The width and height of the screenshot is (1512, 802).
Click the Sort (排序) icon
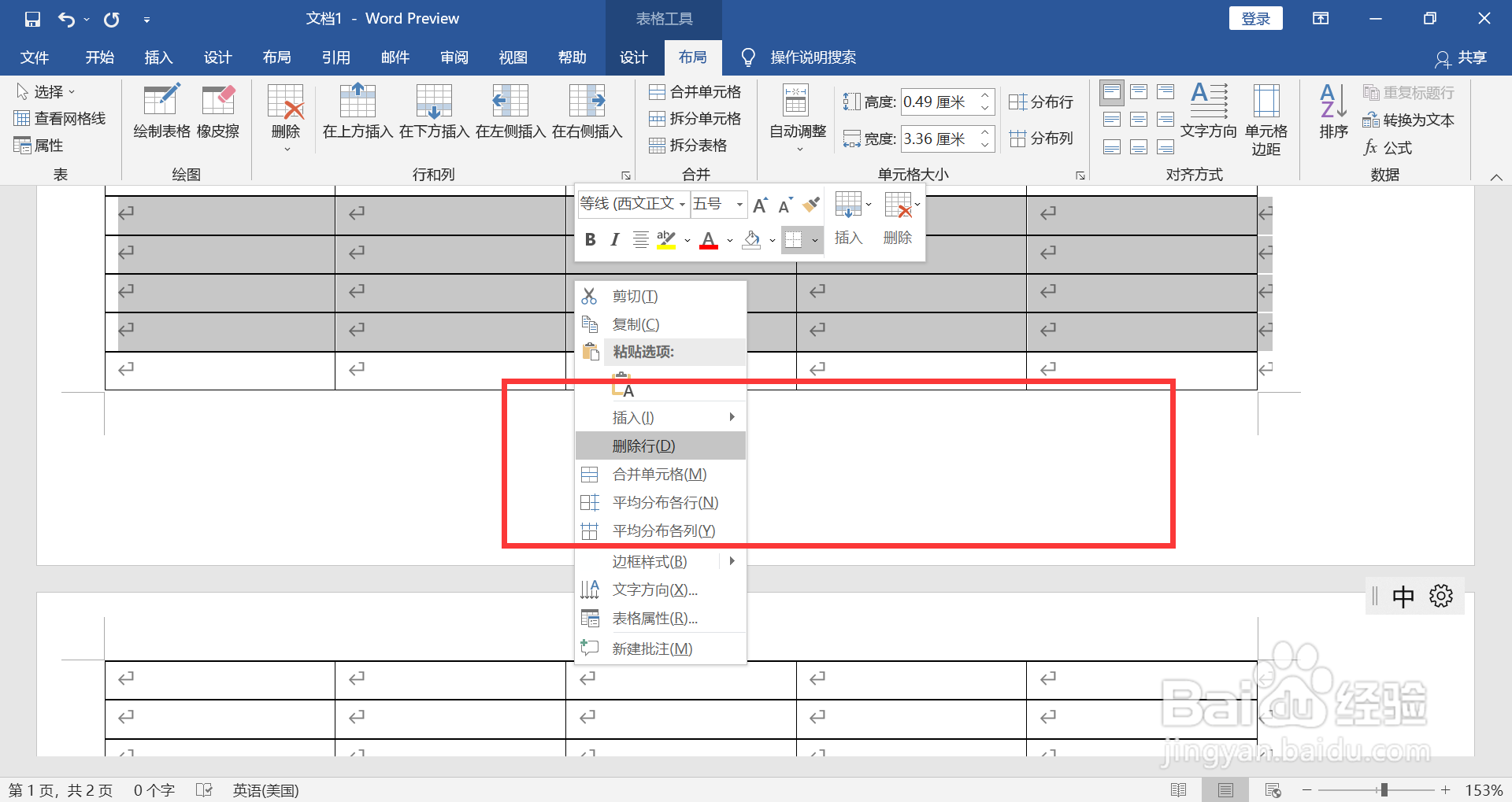click(1332, 113)
